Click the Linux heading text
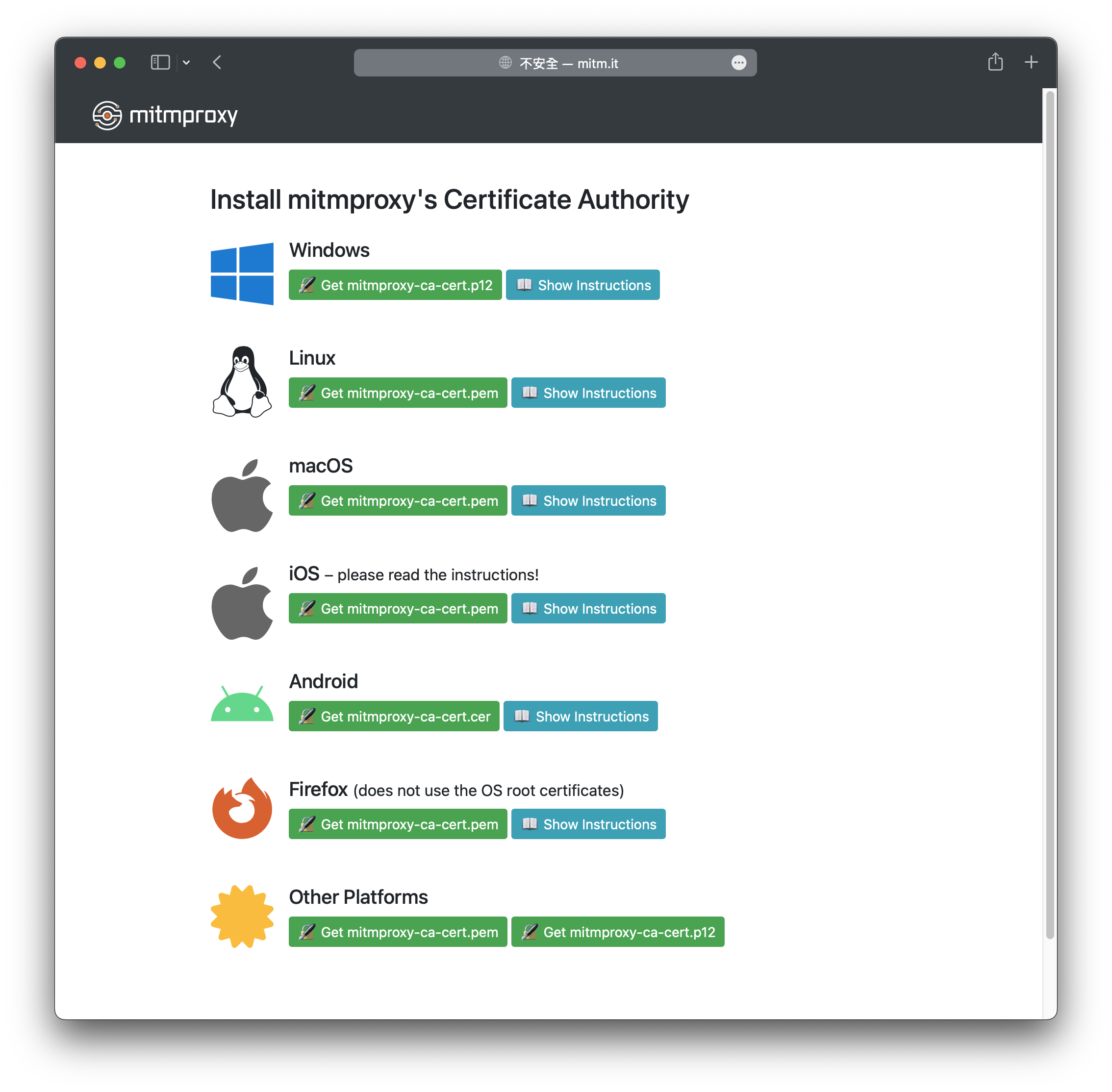Screen dimensions: 1112x1092 point(312,358)
